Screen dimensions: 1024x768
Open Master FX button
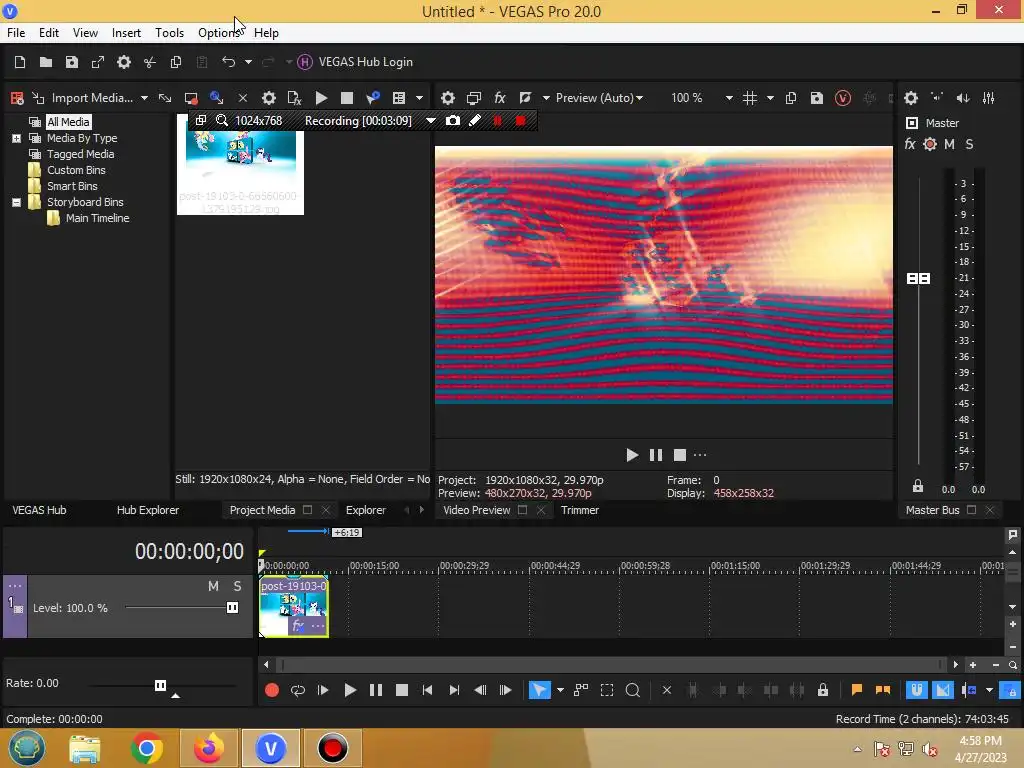tap(910, 144)
